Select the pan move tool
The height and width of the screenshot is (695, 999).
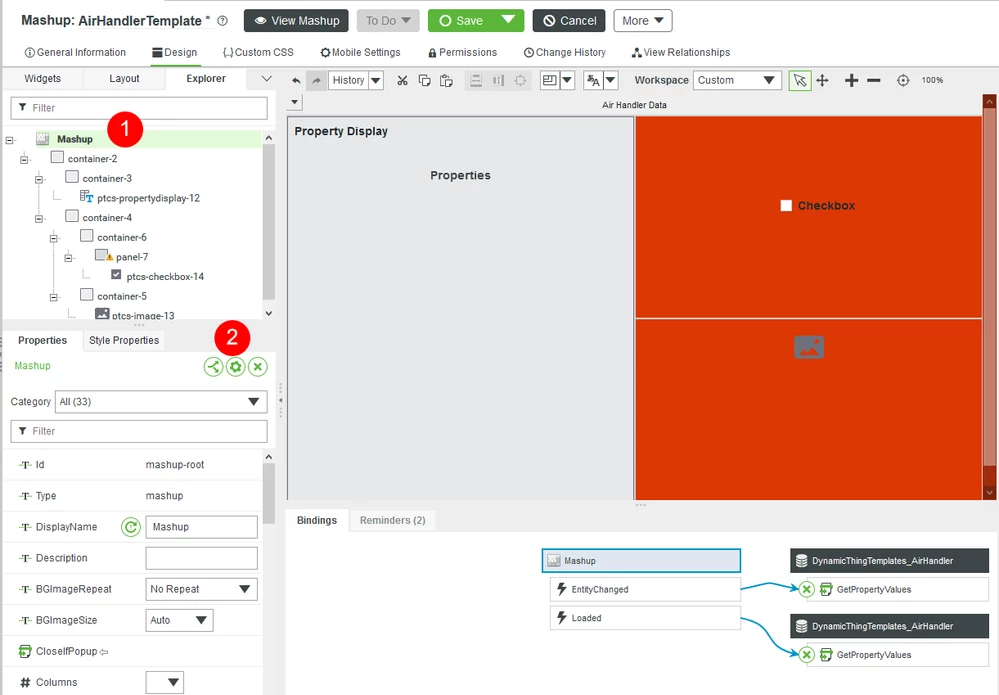(823, 80)
